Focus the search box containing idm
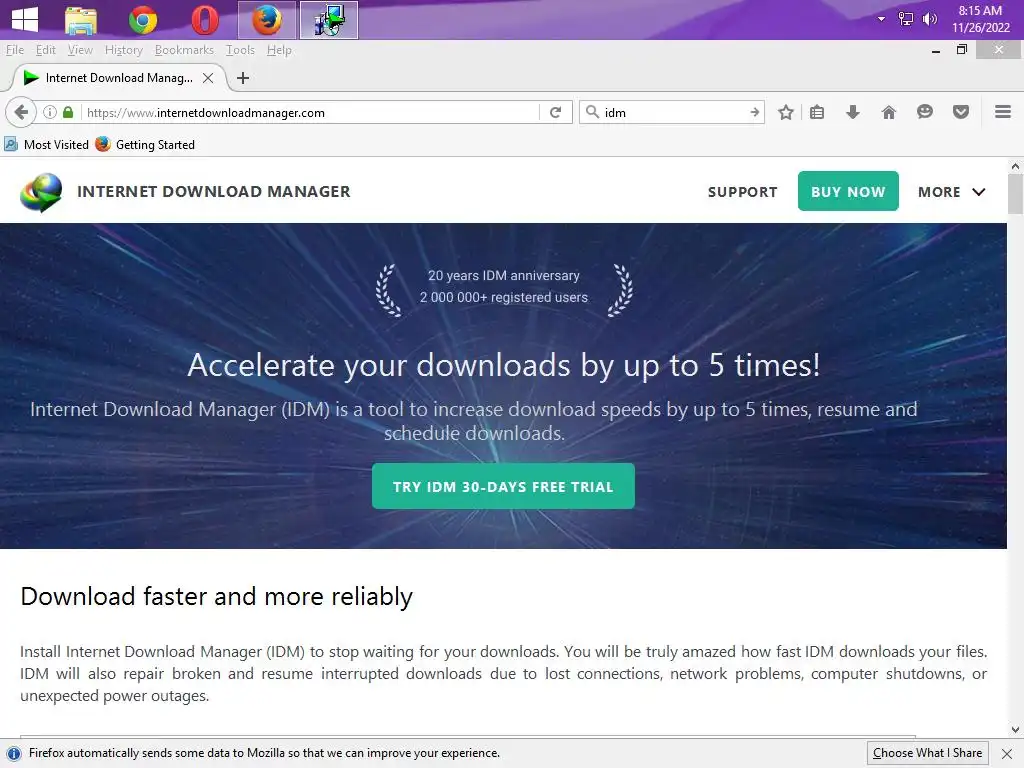The height and width of the screenshot is (768, 1024). (x=673, y=112)
